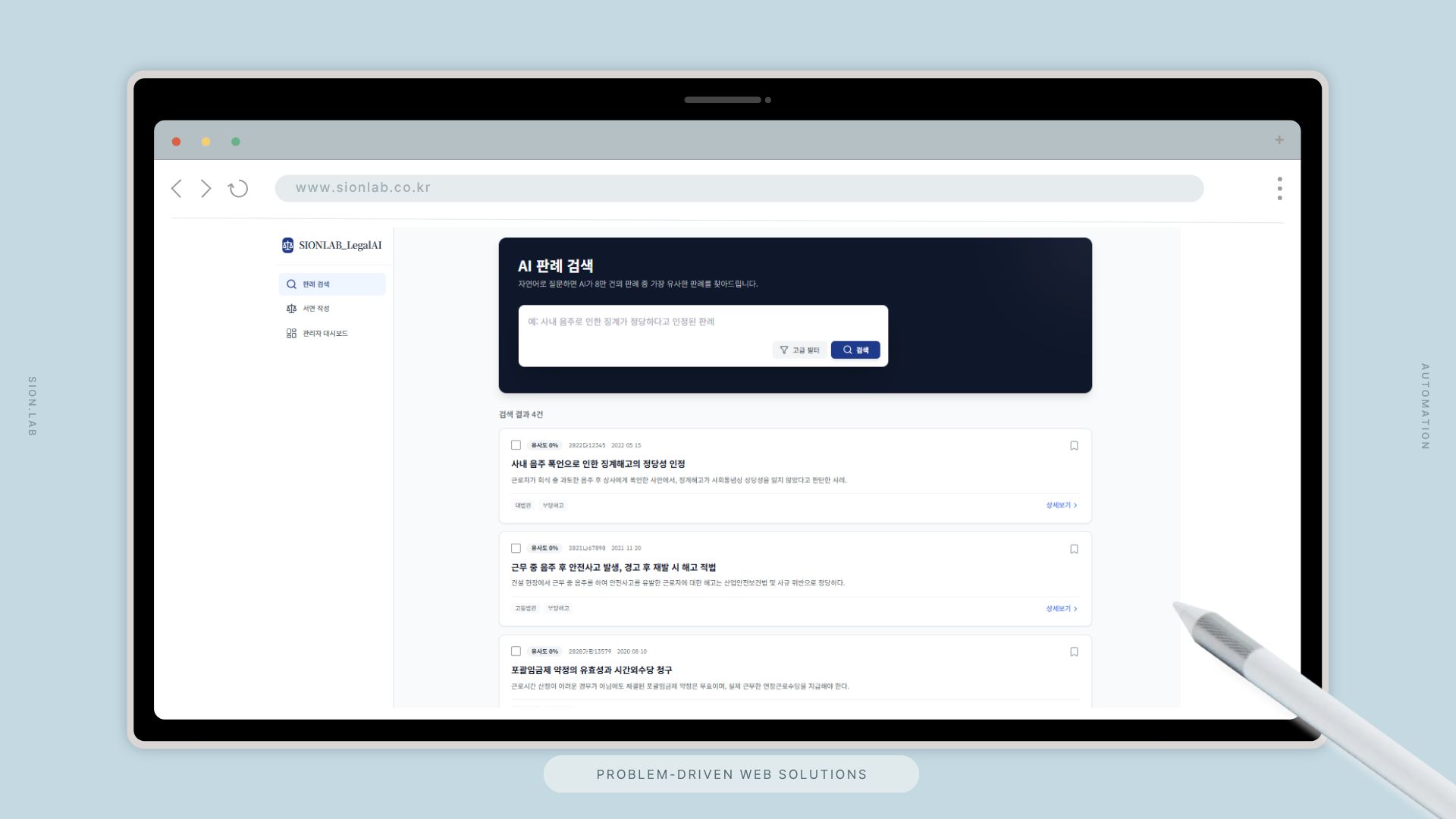Open the browser three-dot menu
1456x819 pixels.
(x=1279, y=189)
